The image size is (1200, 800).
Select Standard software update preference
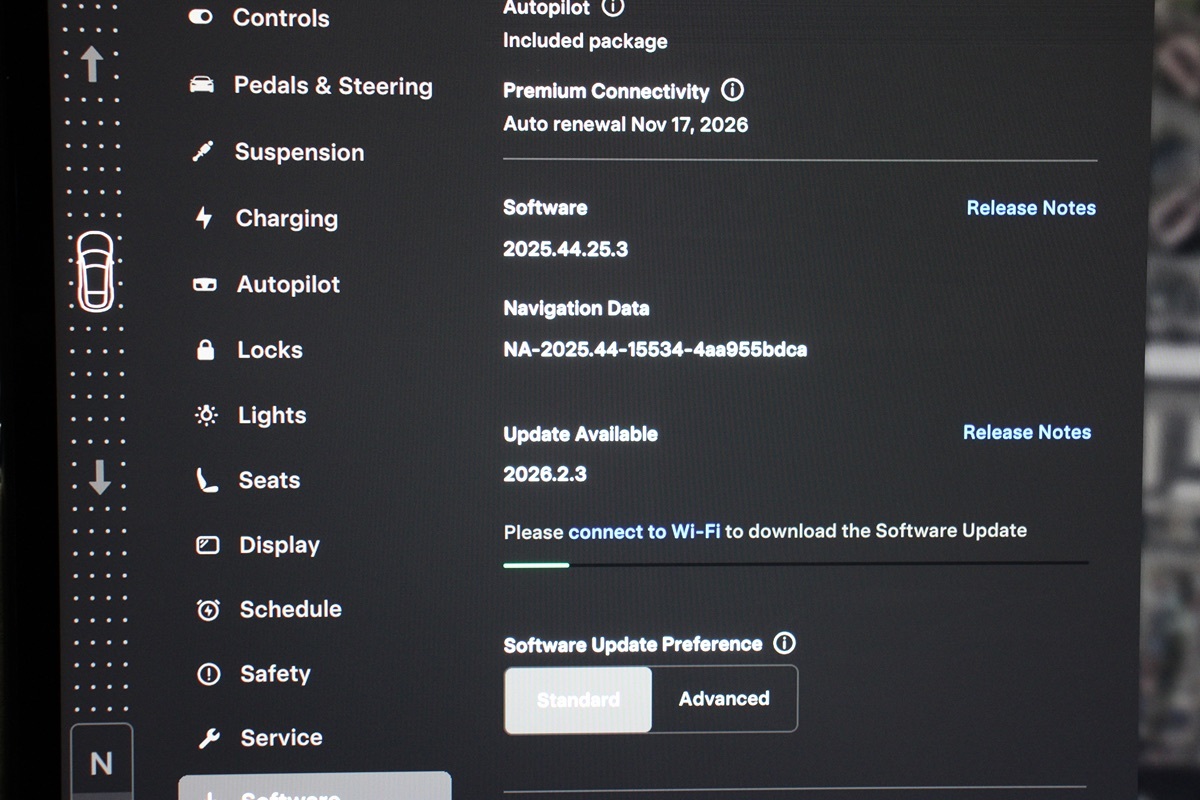coord(578,699)
